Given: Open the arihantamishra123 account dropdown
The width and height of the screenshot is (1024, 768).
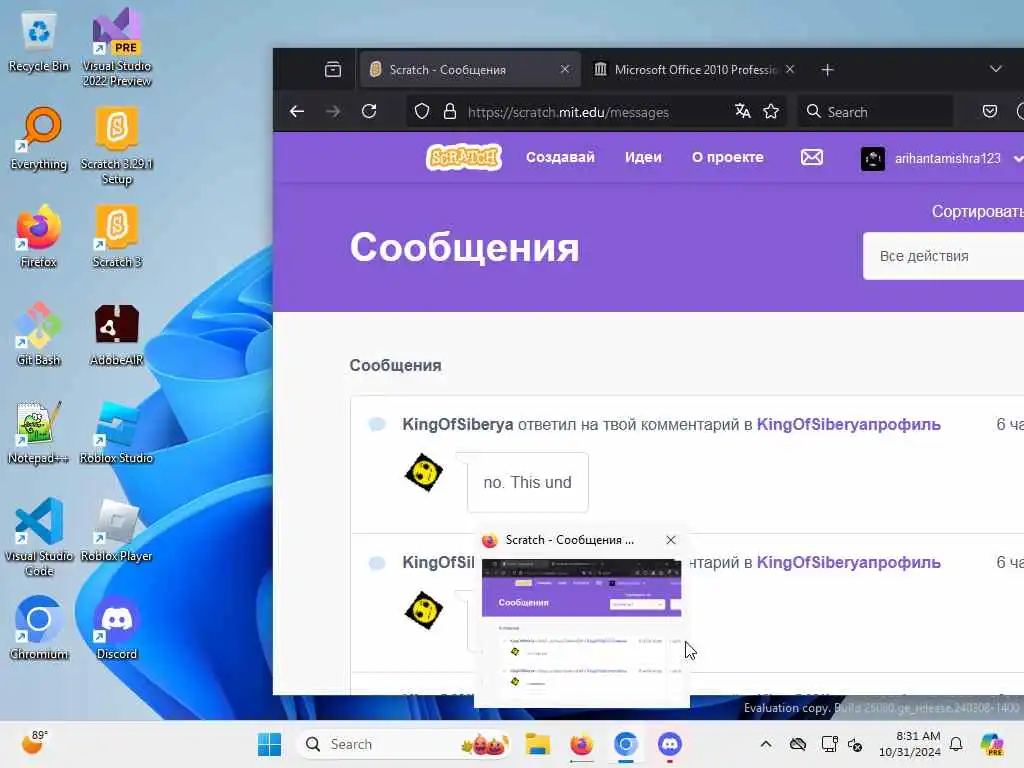Looking at the screenshot, I should (941, 159).
